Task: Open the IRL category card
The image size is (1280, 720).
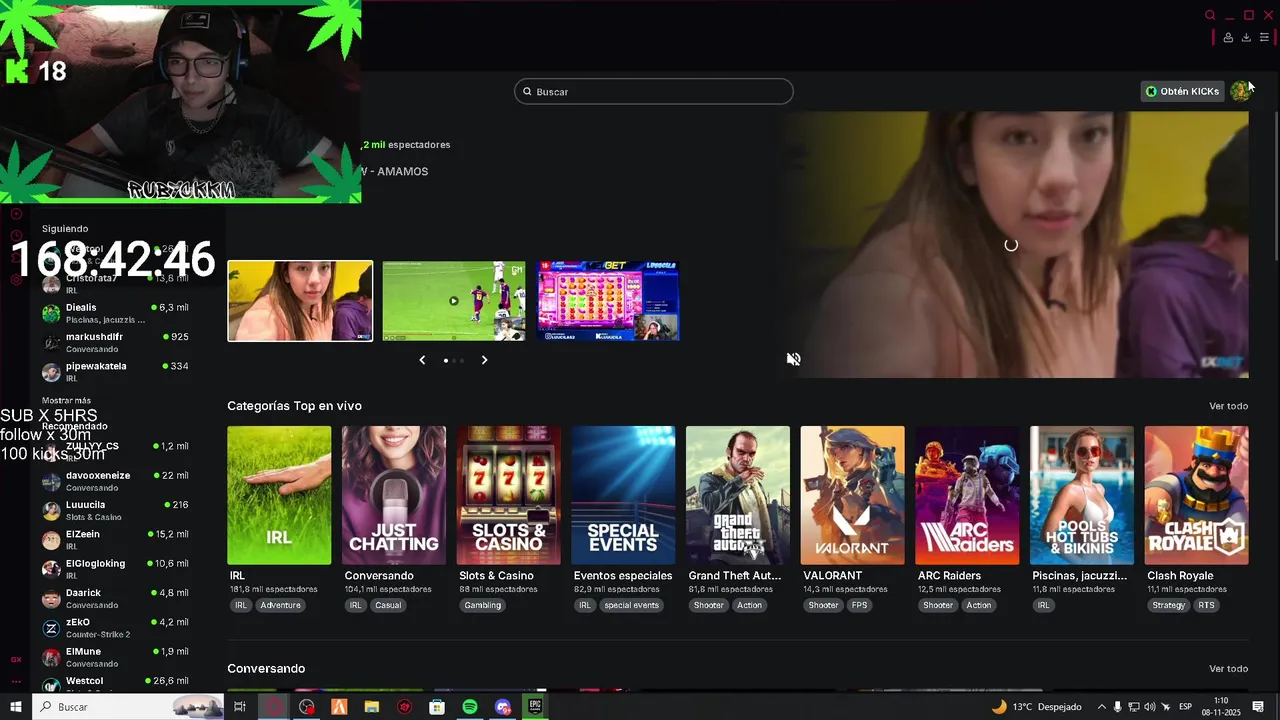Action: [x=279, y=495]
